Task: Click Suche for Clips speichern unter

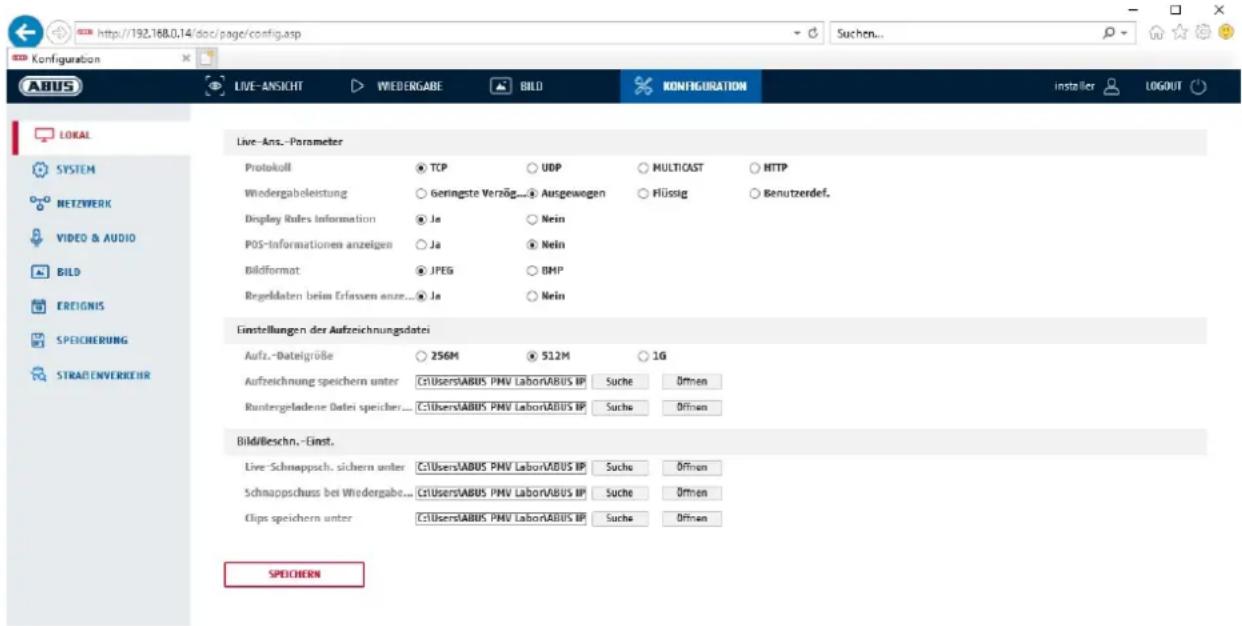Action: point(620,518)
